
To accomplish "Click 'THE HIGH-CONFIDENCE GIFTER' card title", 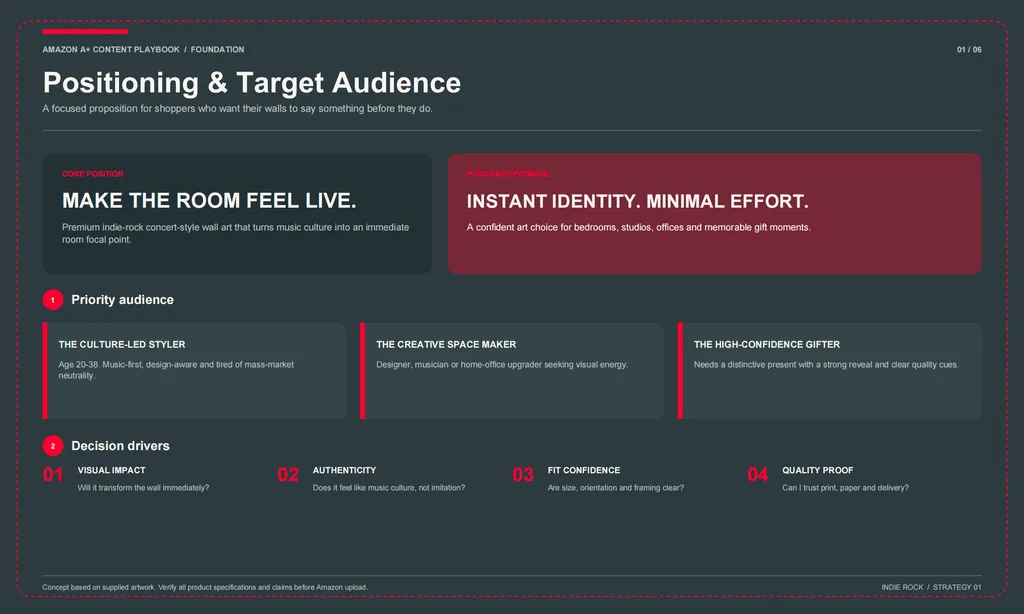I will pyautogui.click(x=767, y=344).
